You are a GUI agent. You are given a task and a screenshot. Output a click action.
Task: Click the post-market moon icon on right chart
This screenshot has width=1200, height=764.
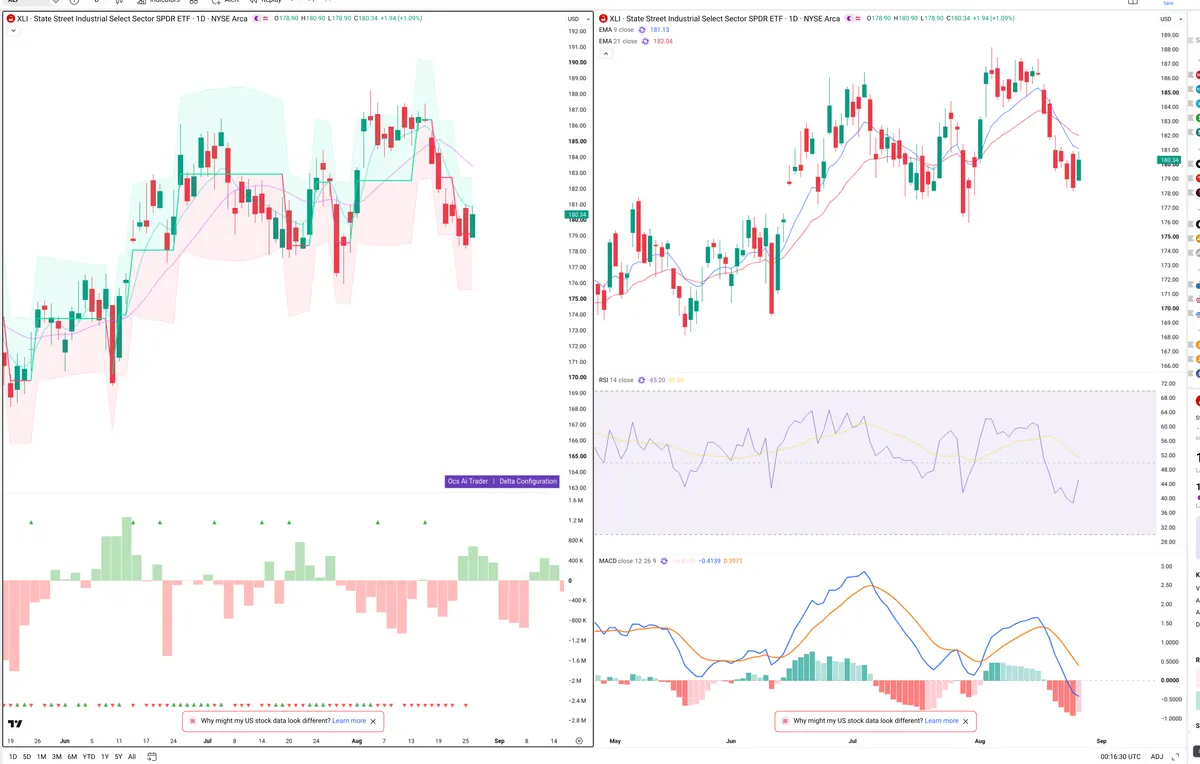850,18
